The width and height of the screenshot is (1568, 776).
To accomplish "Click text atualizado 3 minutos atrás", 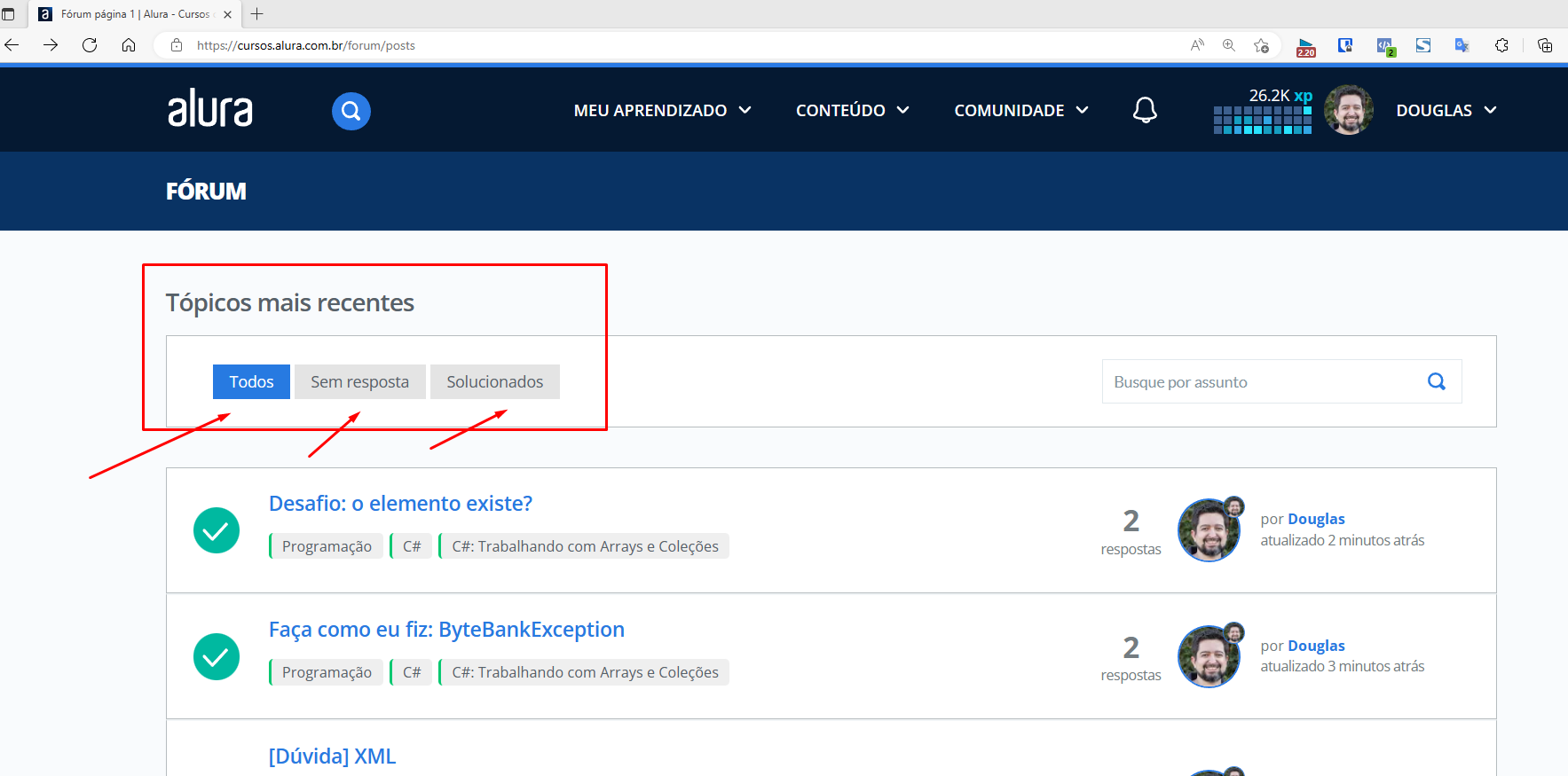I will tap(1343, 666).
